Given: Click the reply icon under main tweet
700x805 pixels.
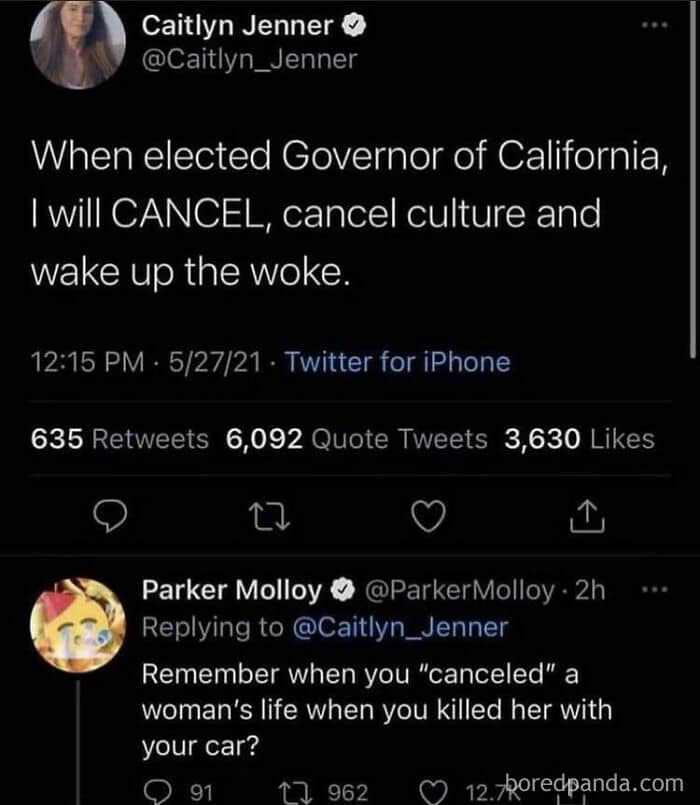Looking at the screenshot, I should 110,515.
